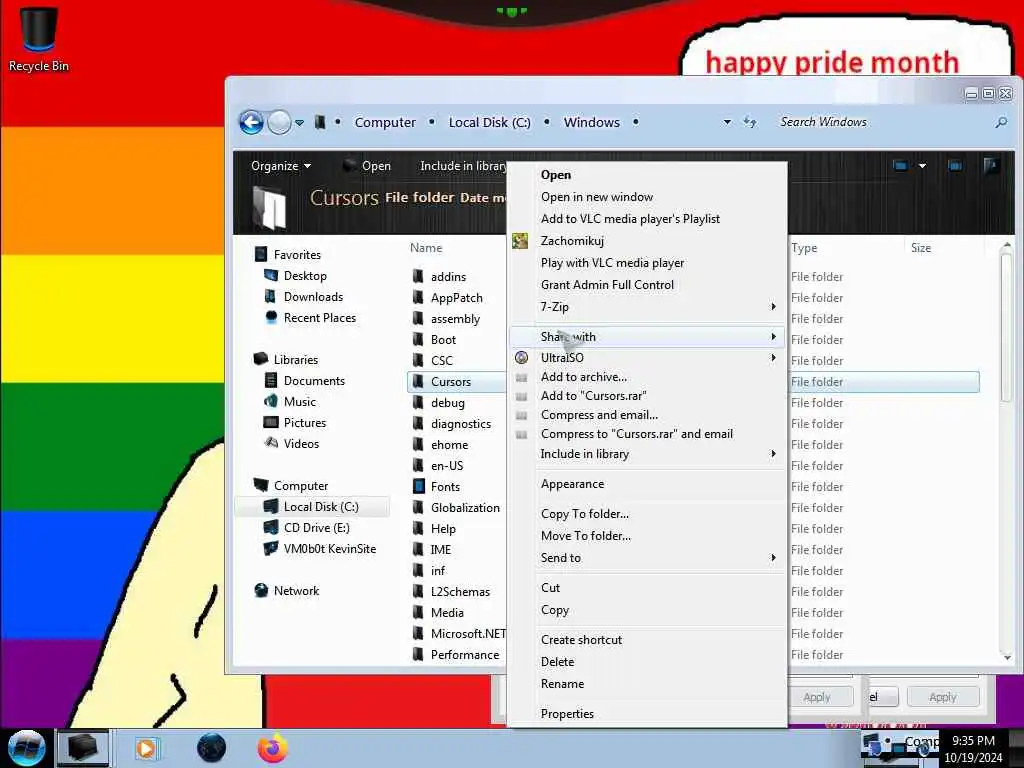Select Add to VLC media player's Playlist
The height and width of the screenshot is (768, 1024).
(x=630, y=219)
